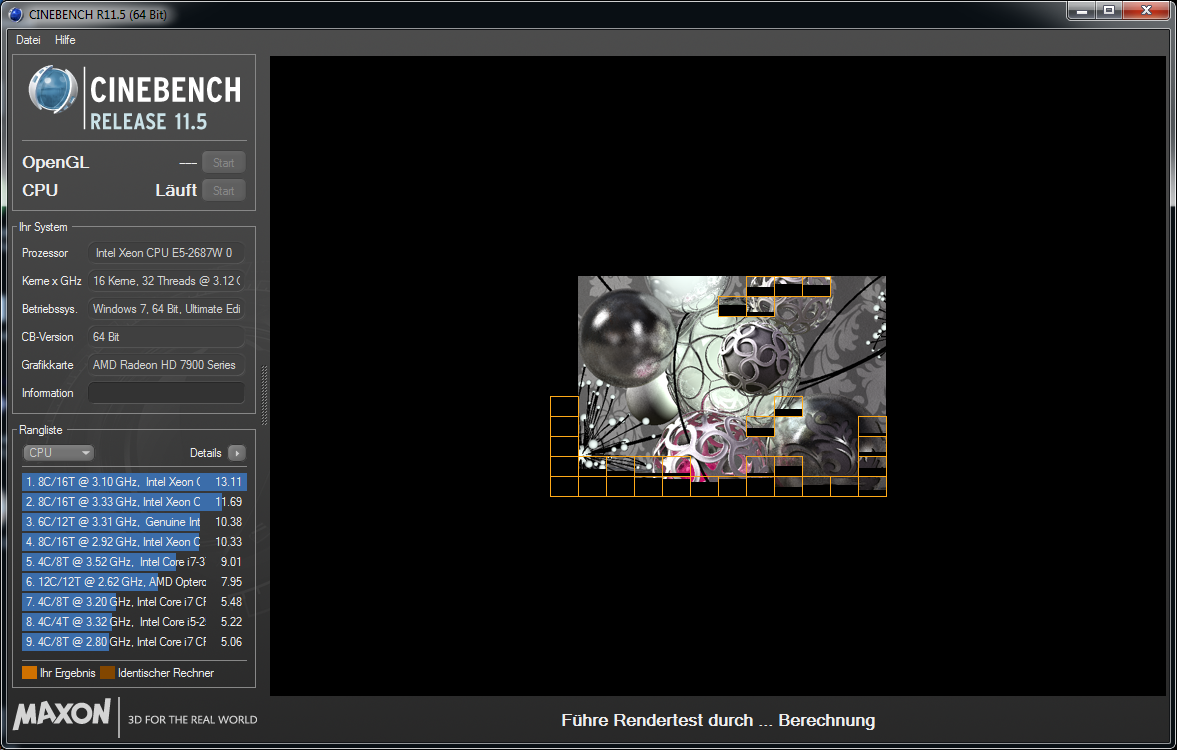The height and width of the screenshot is (750, 1177).
Task: Select ranking row 5 Intel Core i7-3 9.01
Action: (x=134, y=562)
